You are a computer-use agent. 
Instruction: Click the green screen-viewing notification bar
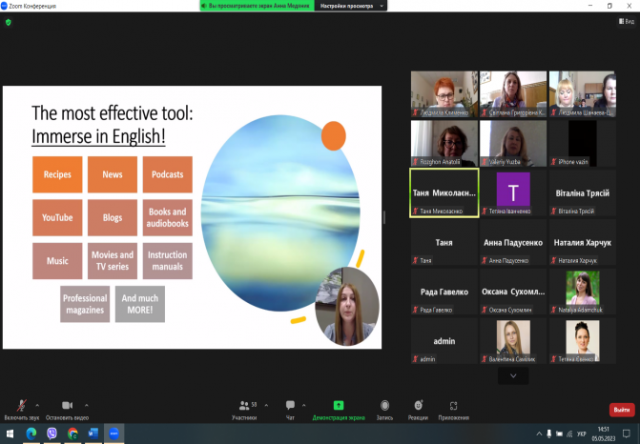point(257,6)
